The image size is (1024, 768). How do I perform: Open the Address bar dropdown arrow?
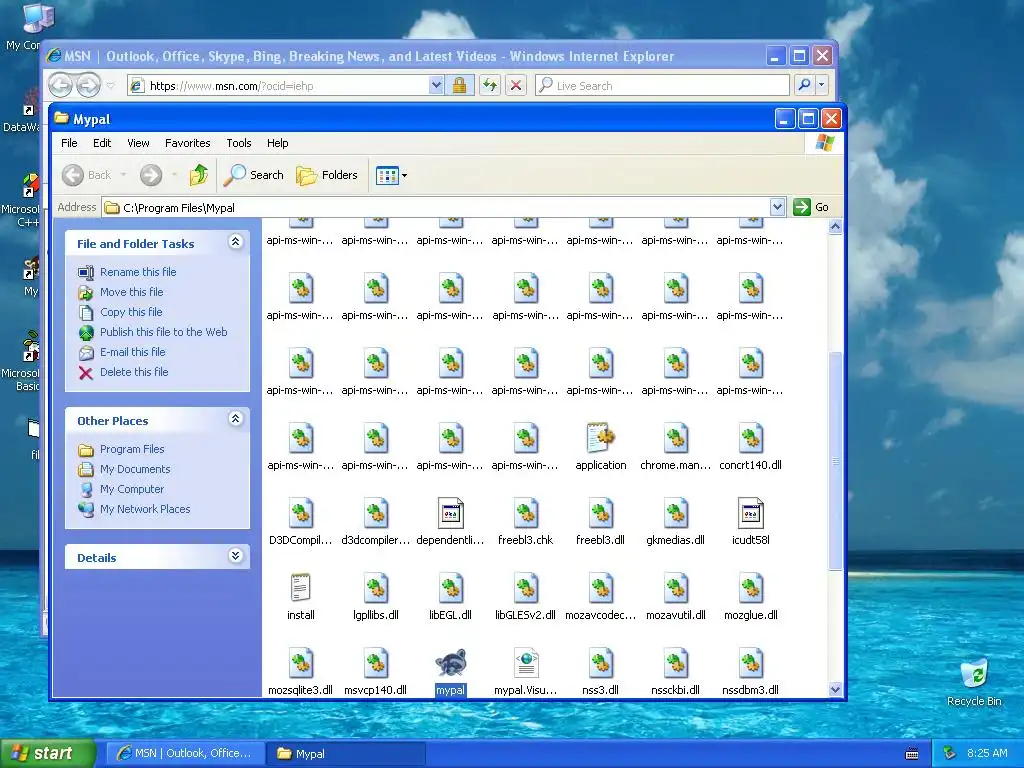pyautogui.click(x=777, y=207)
